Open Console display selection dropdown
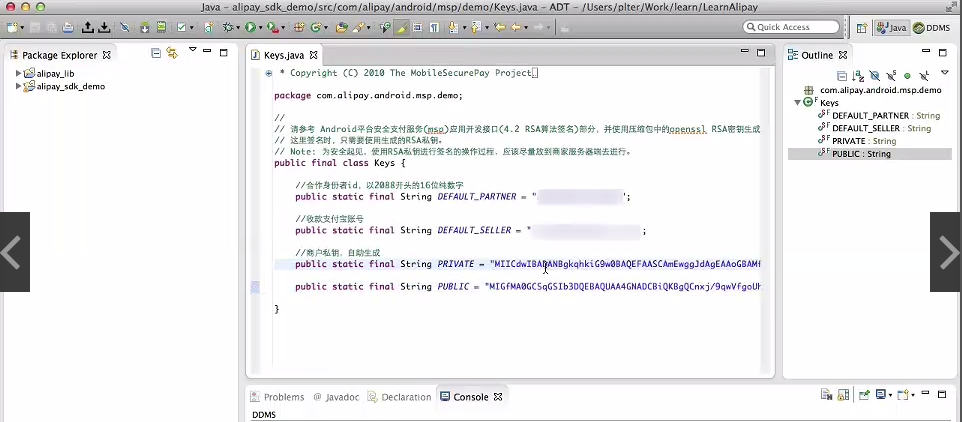The image size is (962, 422). tap(890, 395)
